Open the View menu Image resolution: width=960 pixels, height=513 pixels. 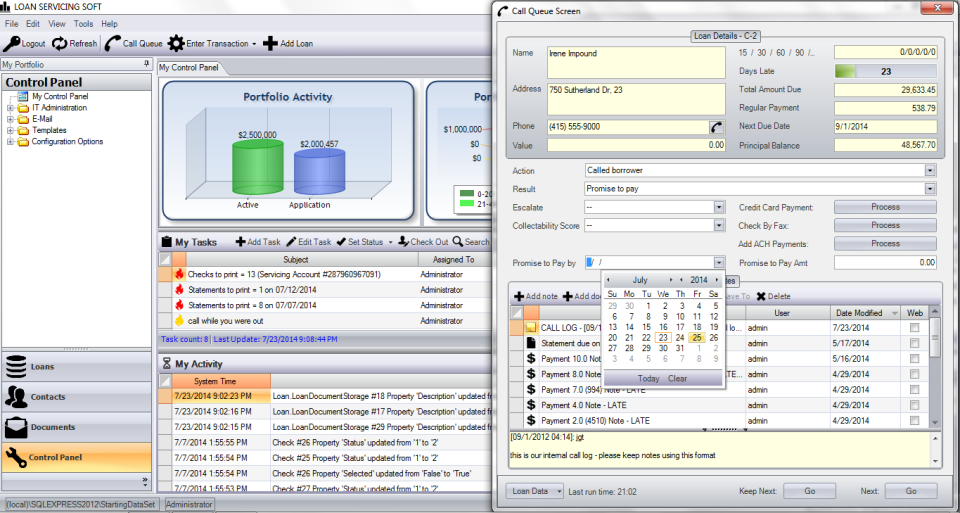point(57,24)
